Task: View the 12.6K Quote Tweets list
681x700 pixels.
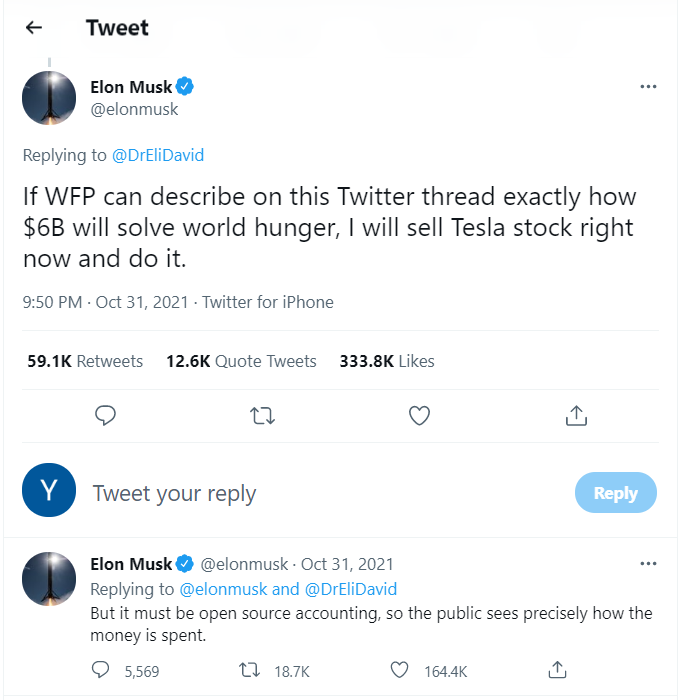Action: pos(241,361)
